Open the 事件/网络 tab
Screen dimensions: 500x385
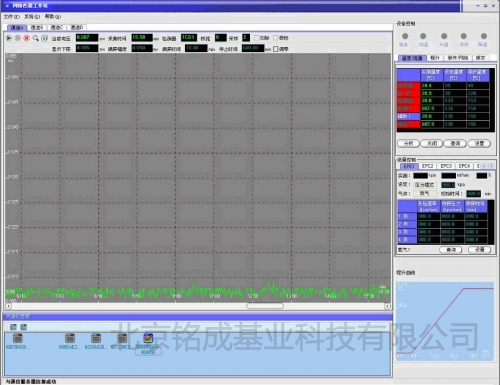[x=458, y=58]
